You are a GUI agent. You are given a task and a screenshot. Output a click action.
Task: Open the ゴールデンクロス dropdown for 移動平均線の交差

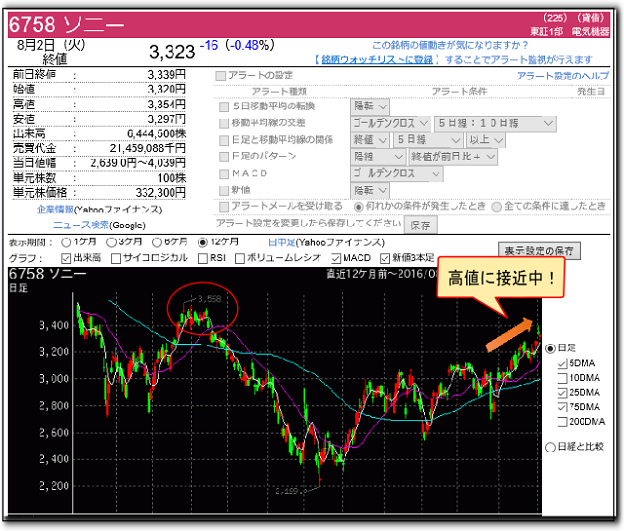click(x=390, y=123)
